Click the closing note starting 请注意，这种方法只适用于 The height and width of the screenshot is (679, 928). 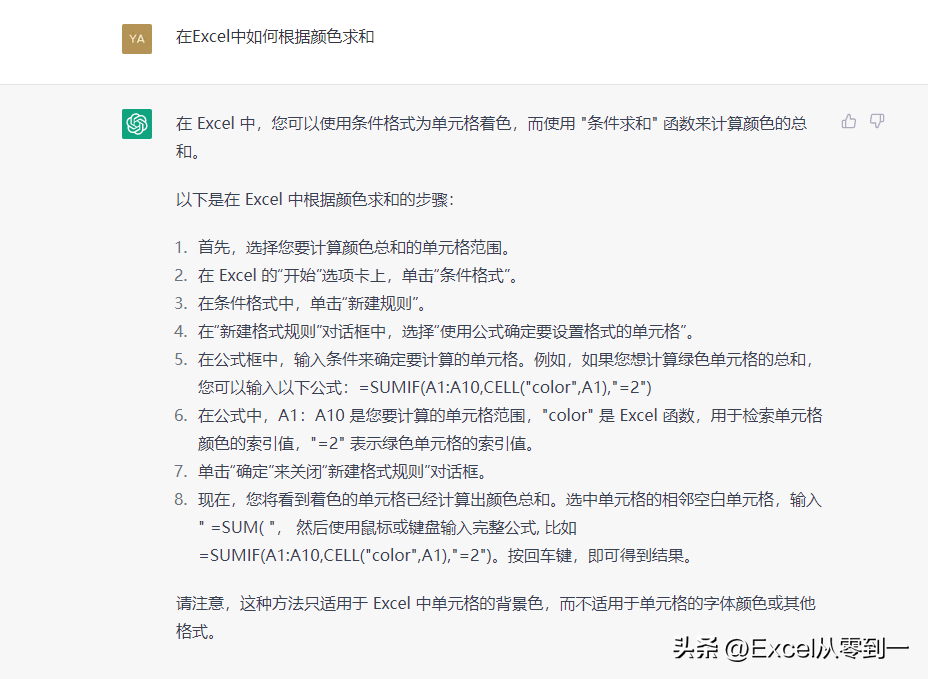[496, 617]
